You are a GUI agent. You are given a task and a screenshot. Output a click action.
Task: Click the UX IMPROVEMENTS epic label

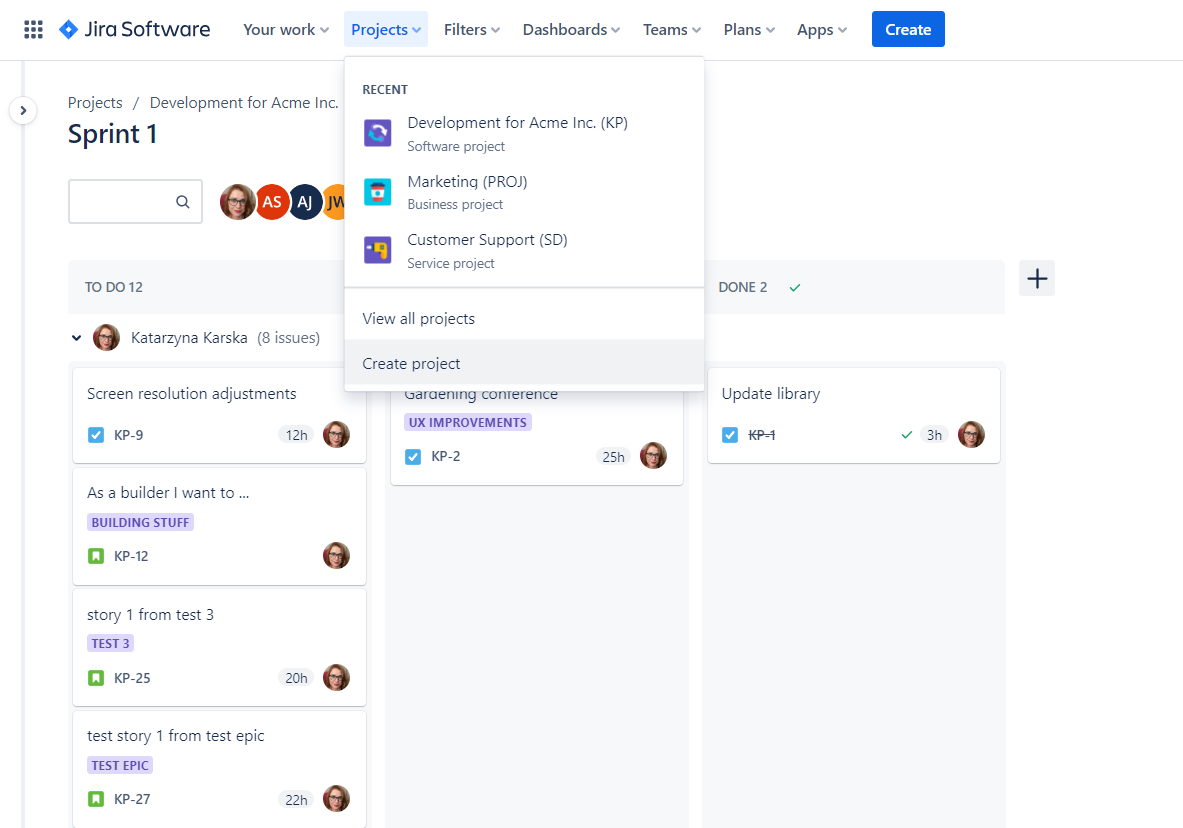(x=467, y=423)
